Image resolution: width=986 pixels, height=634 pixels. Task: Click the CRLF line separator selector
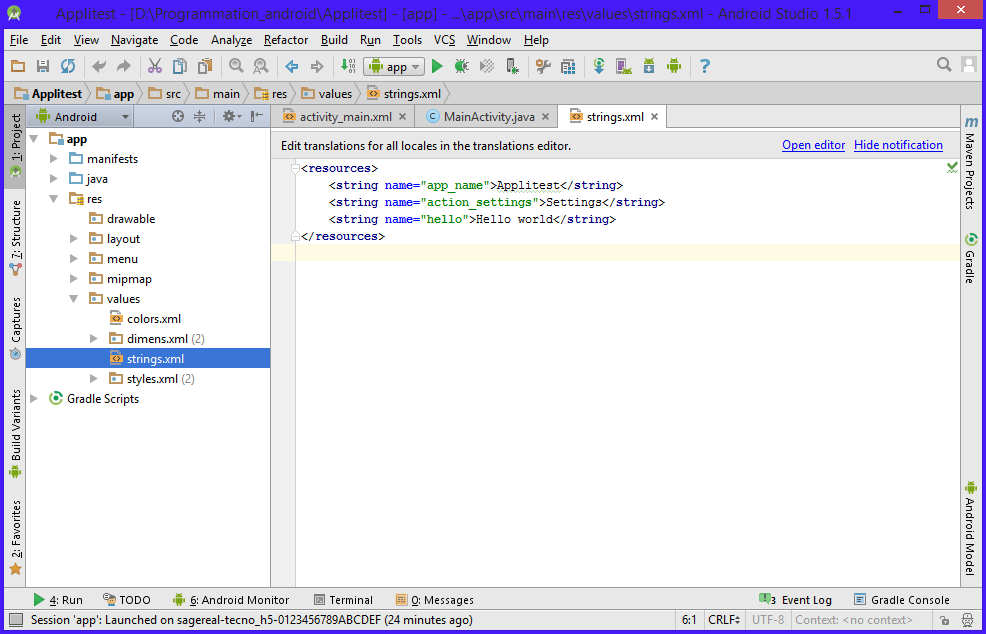(723, 620)
